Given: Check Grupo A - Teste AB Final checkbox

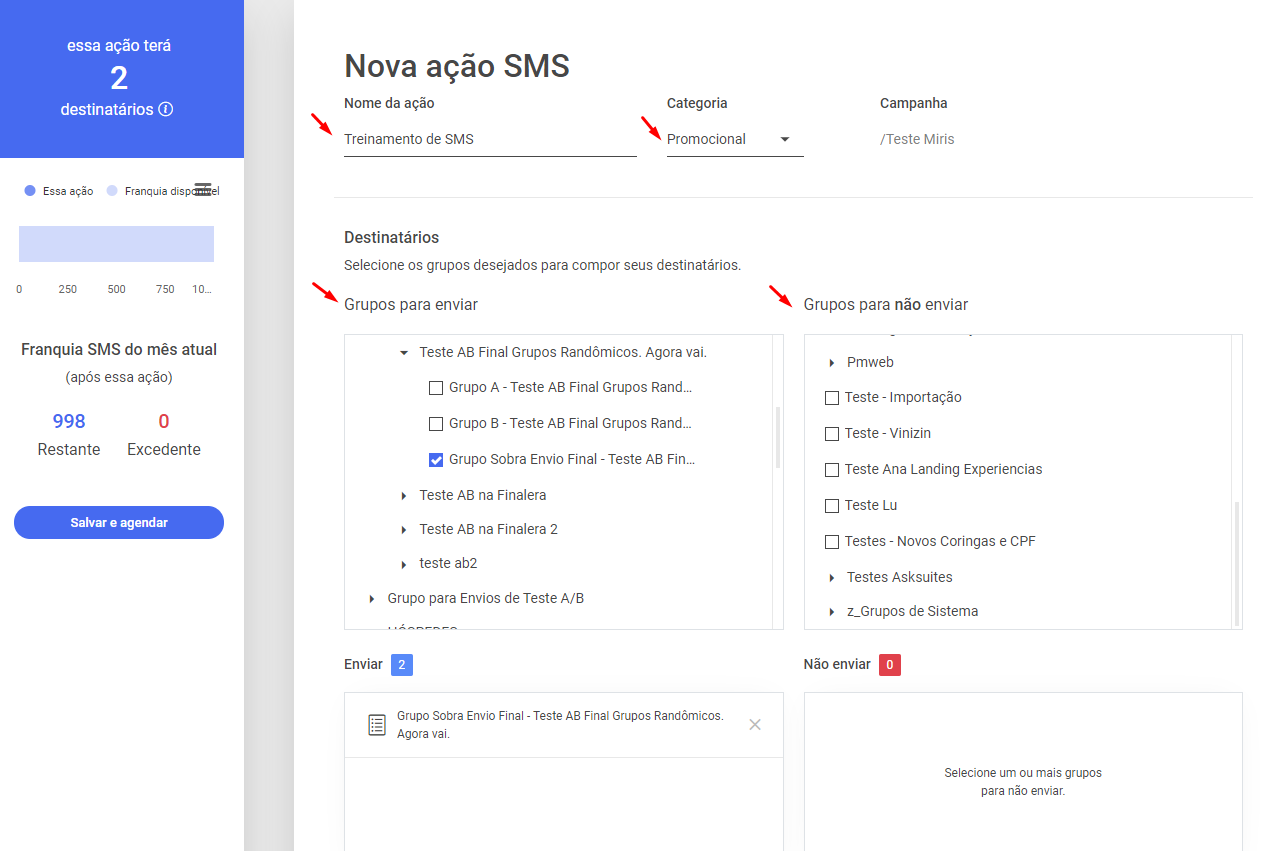Looking at the screenshot, I should pyautogui.click(x=436, y=388).
